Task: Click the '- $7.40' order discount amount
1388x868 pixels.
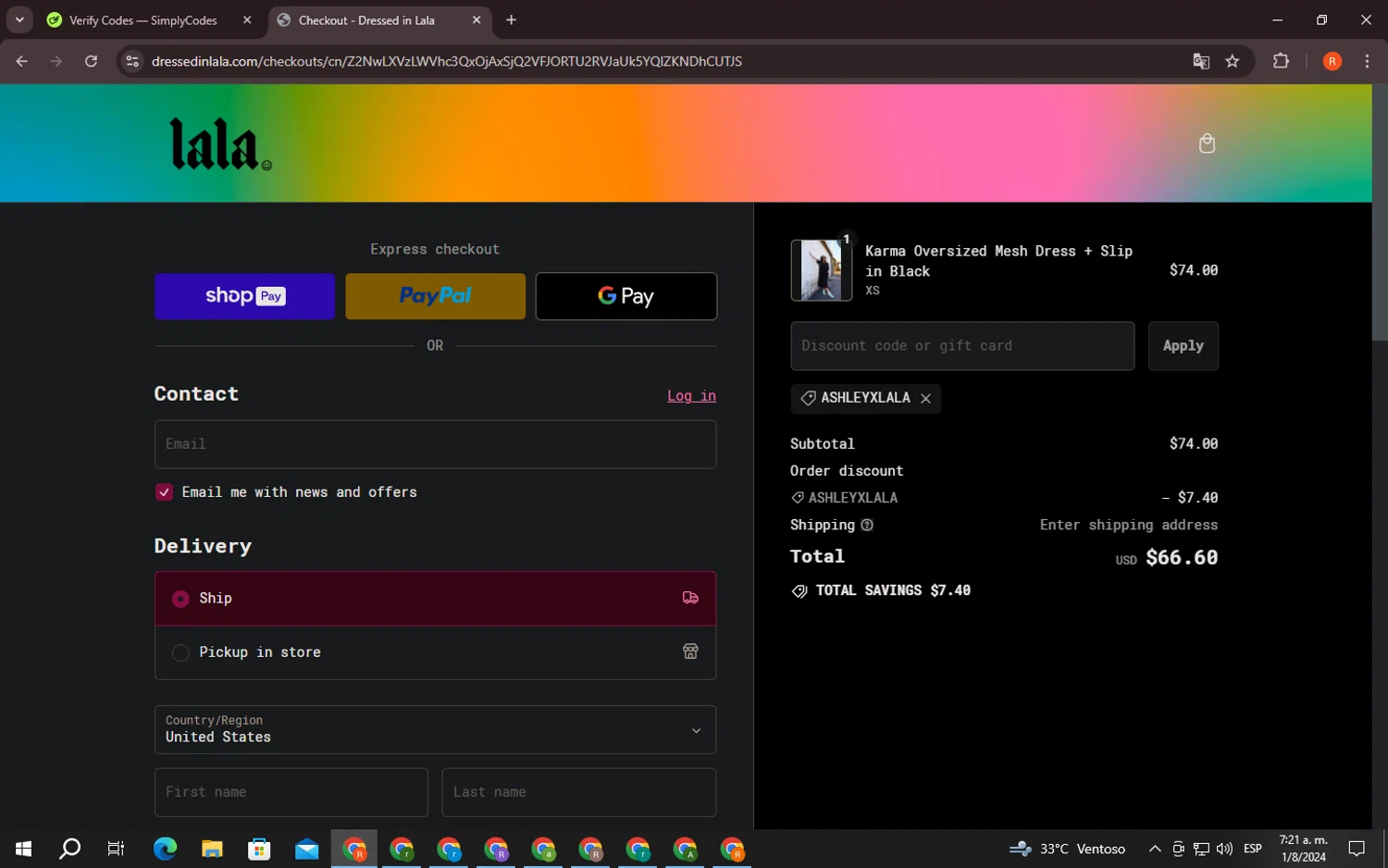Action: 1190,498
